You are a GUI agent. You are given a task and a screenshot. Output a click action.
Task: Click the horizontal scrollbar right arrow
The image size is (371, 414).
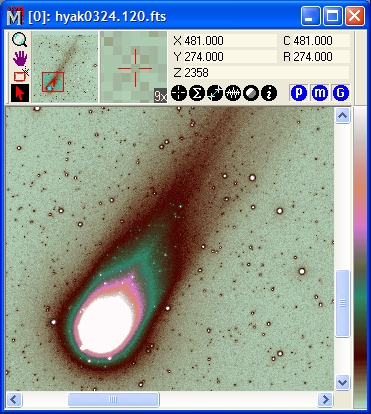click(325, 399)
